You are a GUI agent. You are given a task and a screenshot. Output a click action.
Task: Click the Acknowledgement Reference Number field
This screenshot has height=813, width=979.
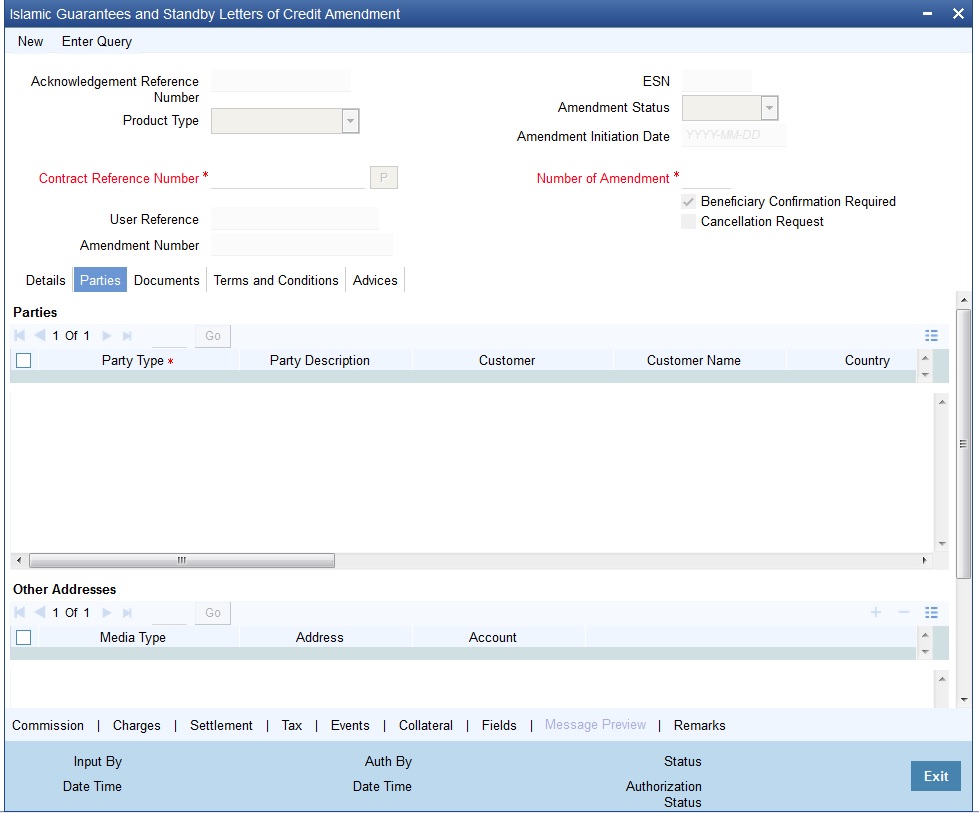tap(281, 81)
